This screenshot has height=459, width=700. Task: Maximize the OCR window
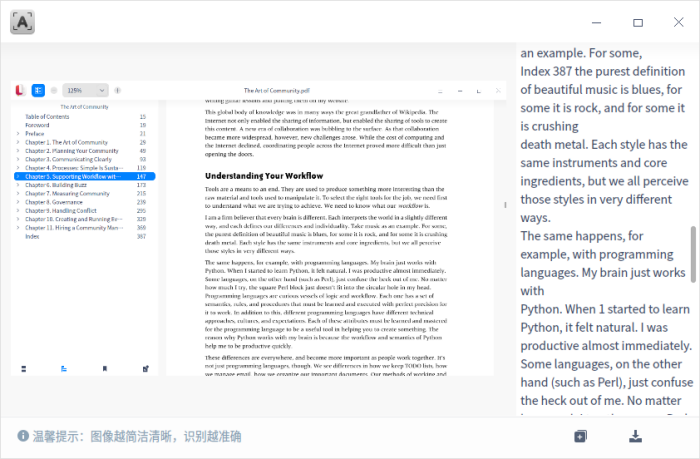click(638, 22)
